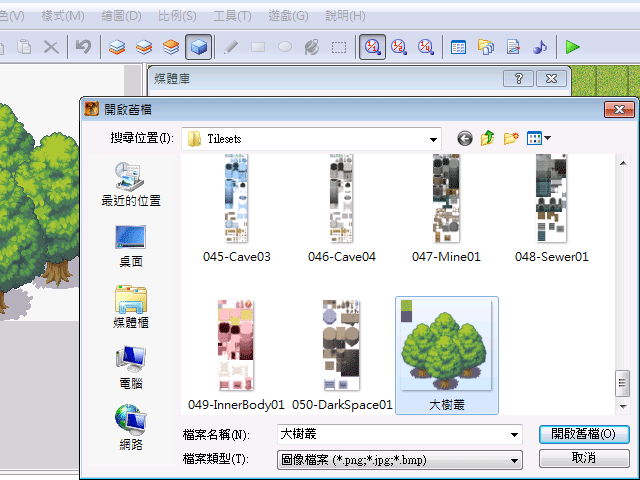
Task: Open the 遊戲(G) menu
Action: 288,16
